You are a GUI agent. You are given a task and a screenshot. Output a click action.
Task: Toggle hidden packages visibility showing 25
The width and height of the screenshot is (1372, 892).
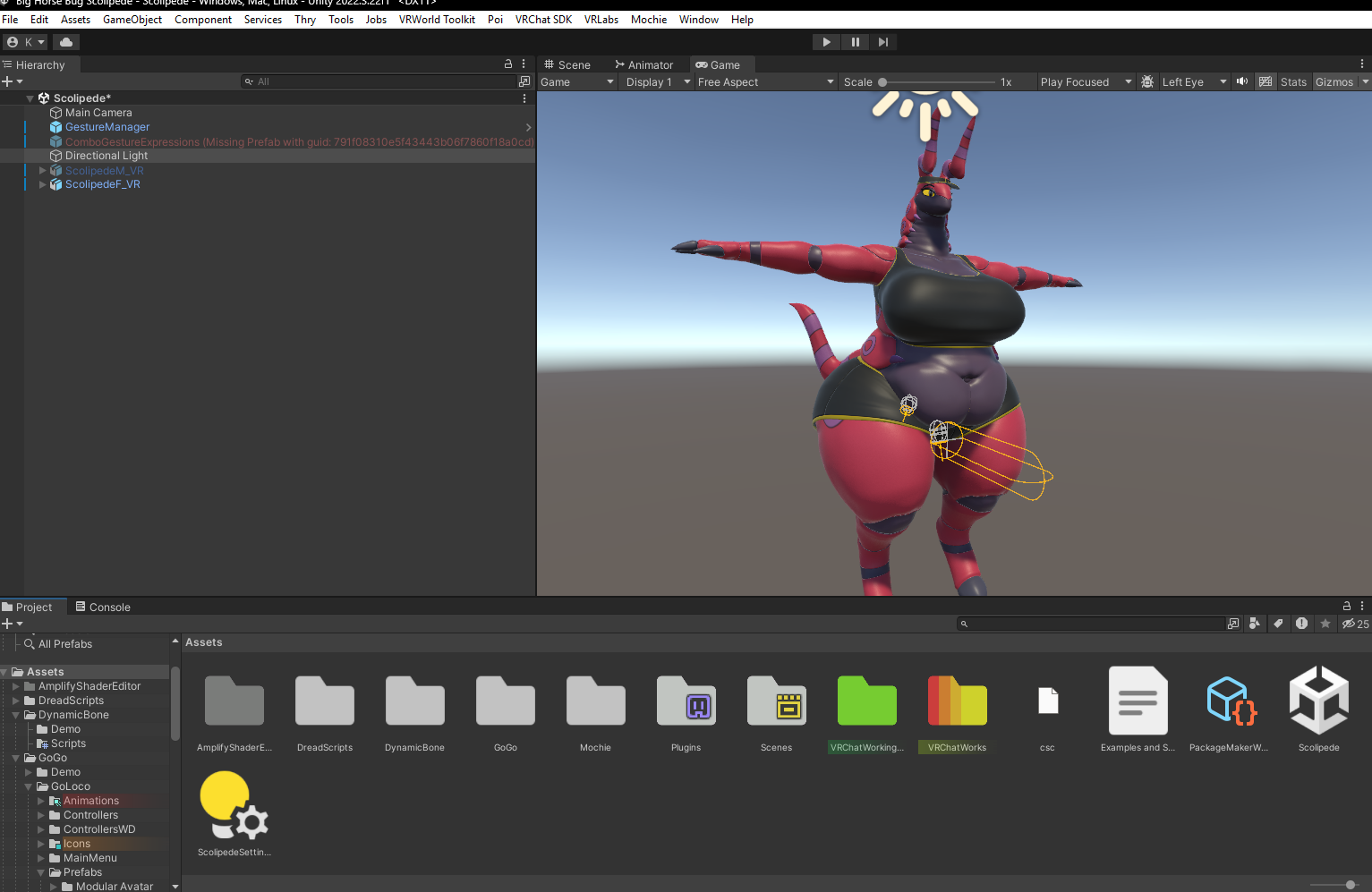(x=1355, y=624)
